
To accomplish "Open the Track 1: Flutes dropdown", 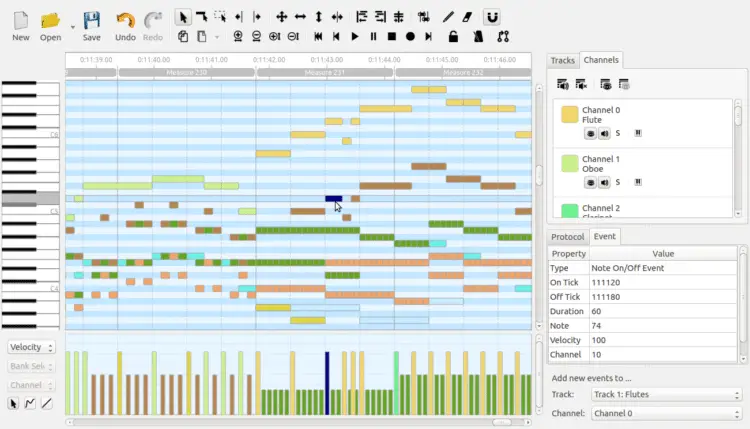I will tap(665, 395).
